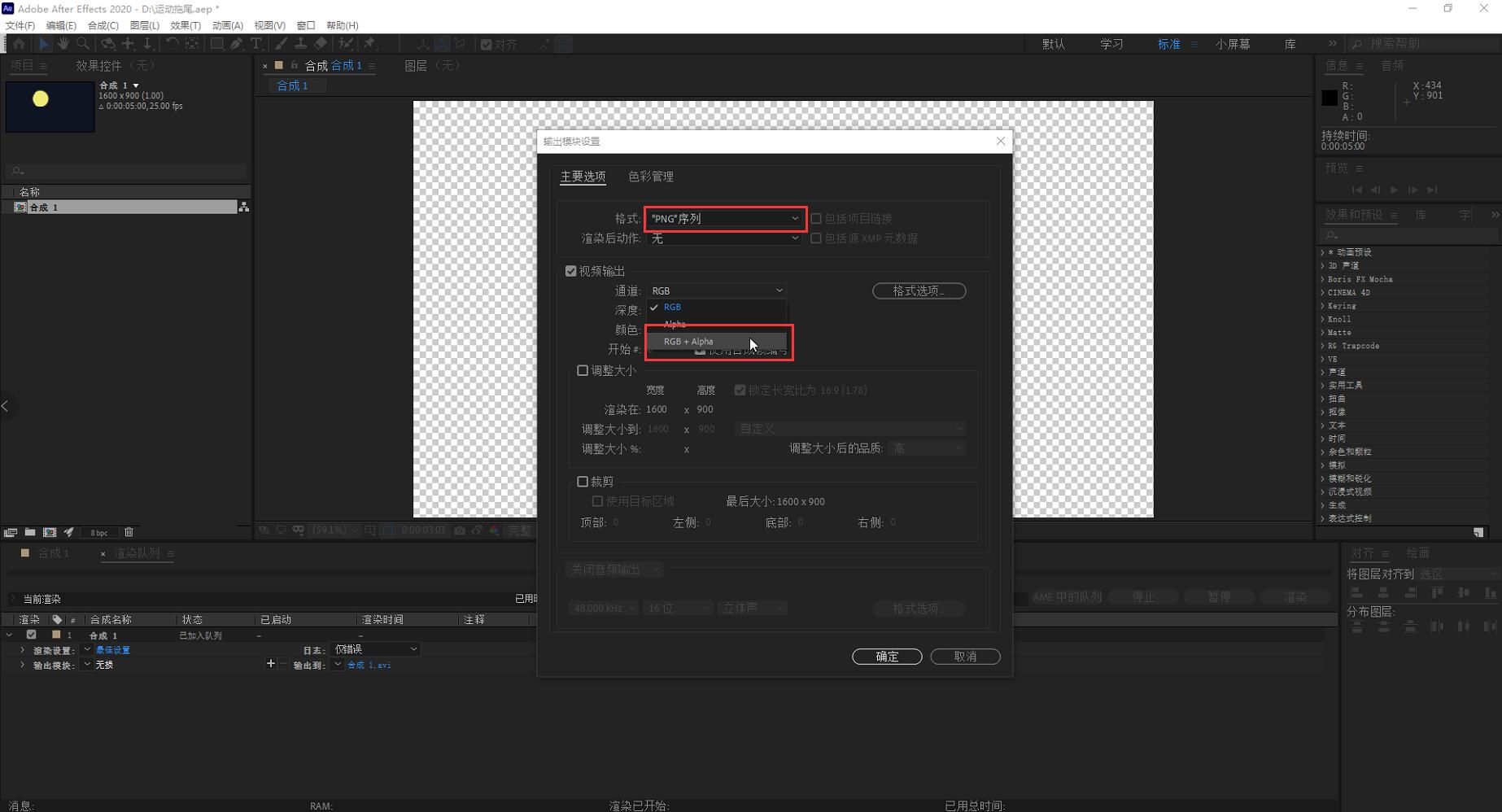The width and height of the screenshot is (1502, 812).
Task: Open 文件(F) menu
Action: coord(20,25)
